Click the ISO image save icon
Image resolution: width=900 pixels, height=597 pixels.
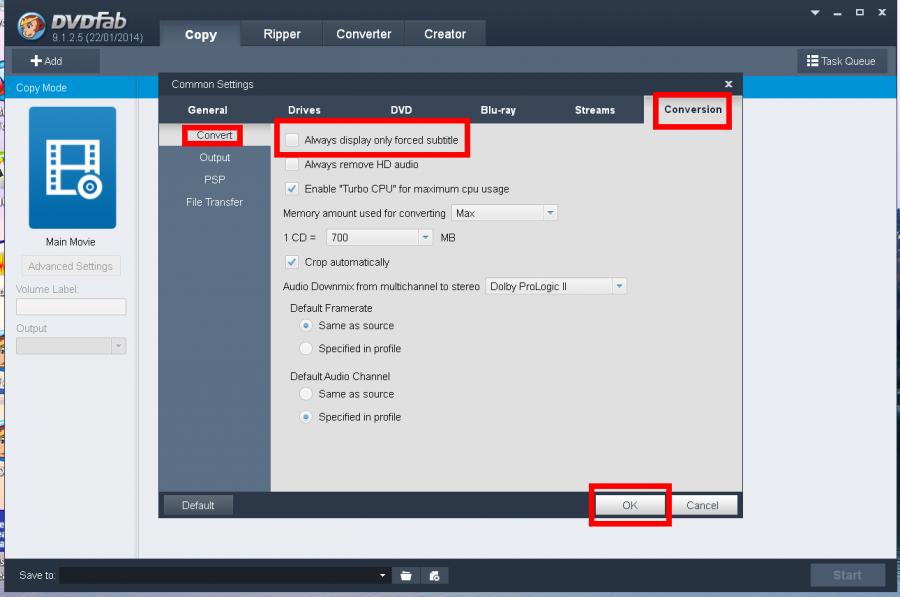[435, 576]
